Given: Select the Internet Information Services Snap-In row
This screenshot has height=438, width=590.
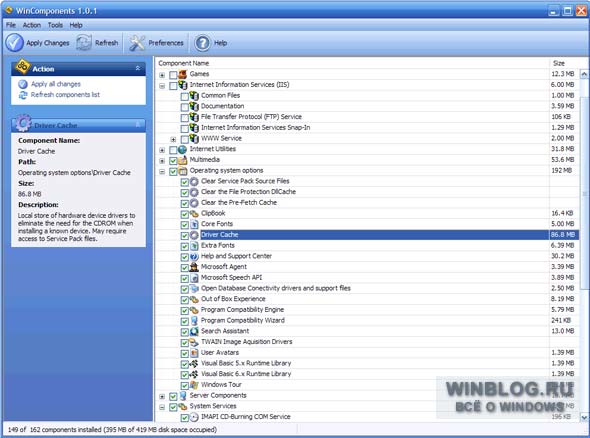Looking at the screenshot, I should click(x=367, y=128).
